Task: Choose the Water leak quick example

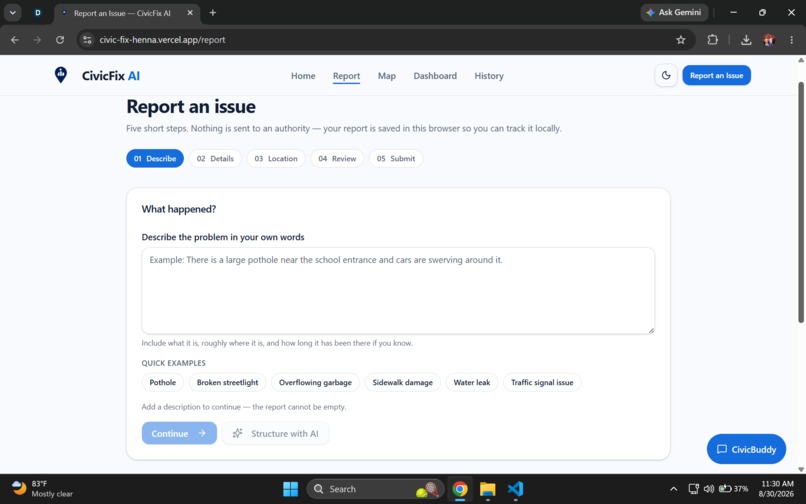Action: tap(472, 382)
